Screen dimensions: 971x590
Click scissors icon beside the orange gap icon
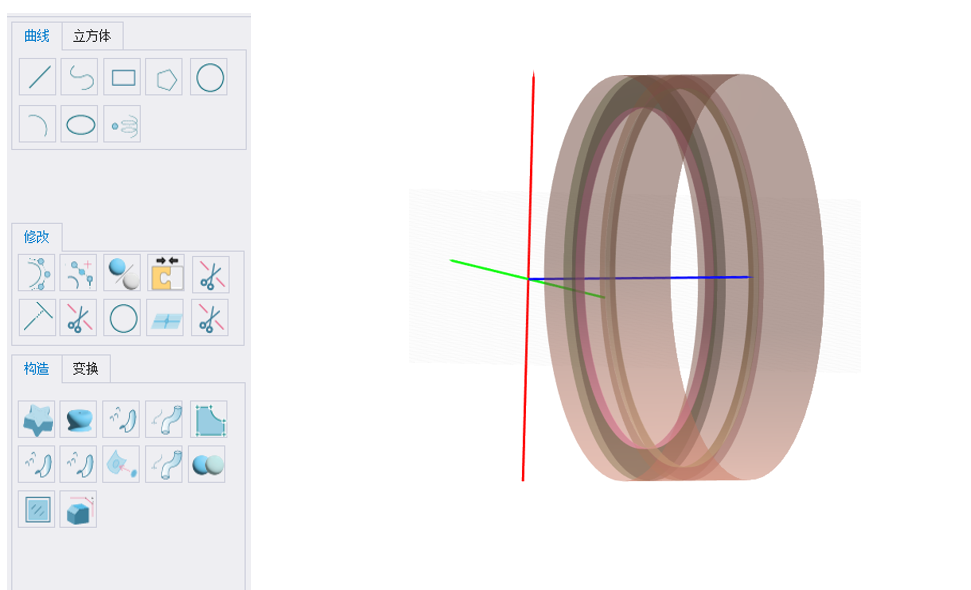tap(211, 275)
